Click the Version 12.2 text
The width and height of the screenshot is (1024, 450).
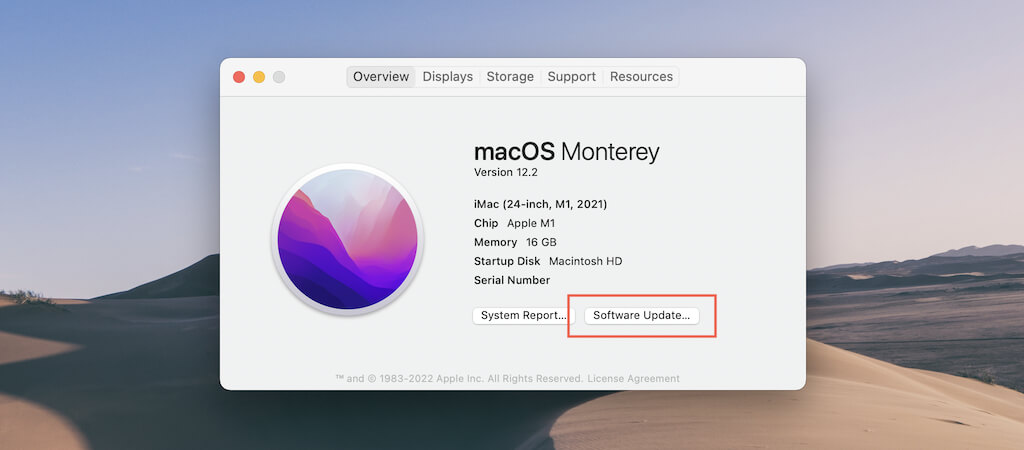point(505,172)
